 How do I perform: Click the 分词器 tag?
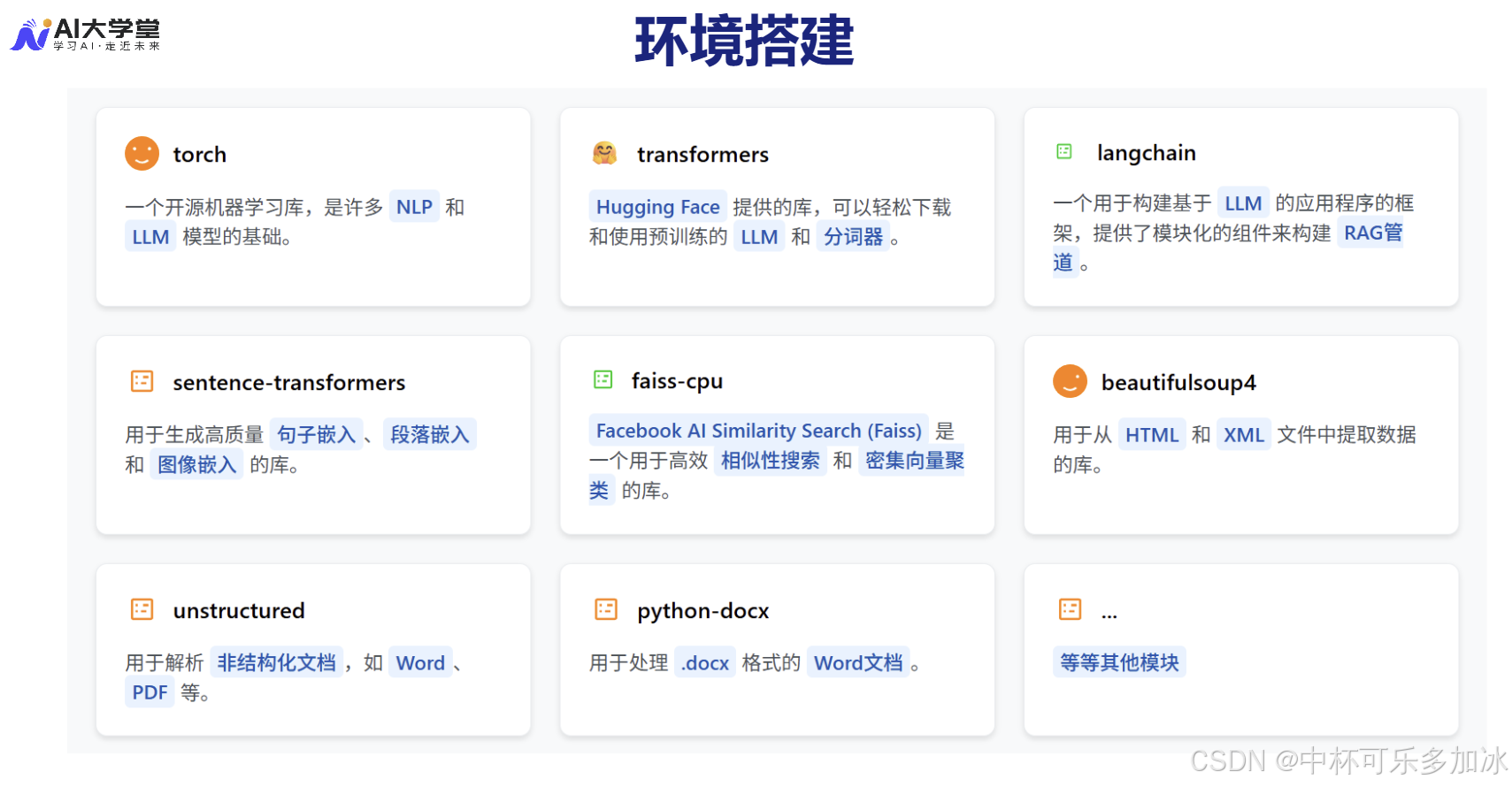[x=853, y=237]
